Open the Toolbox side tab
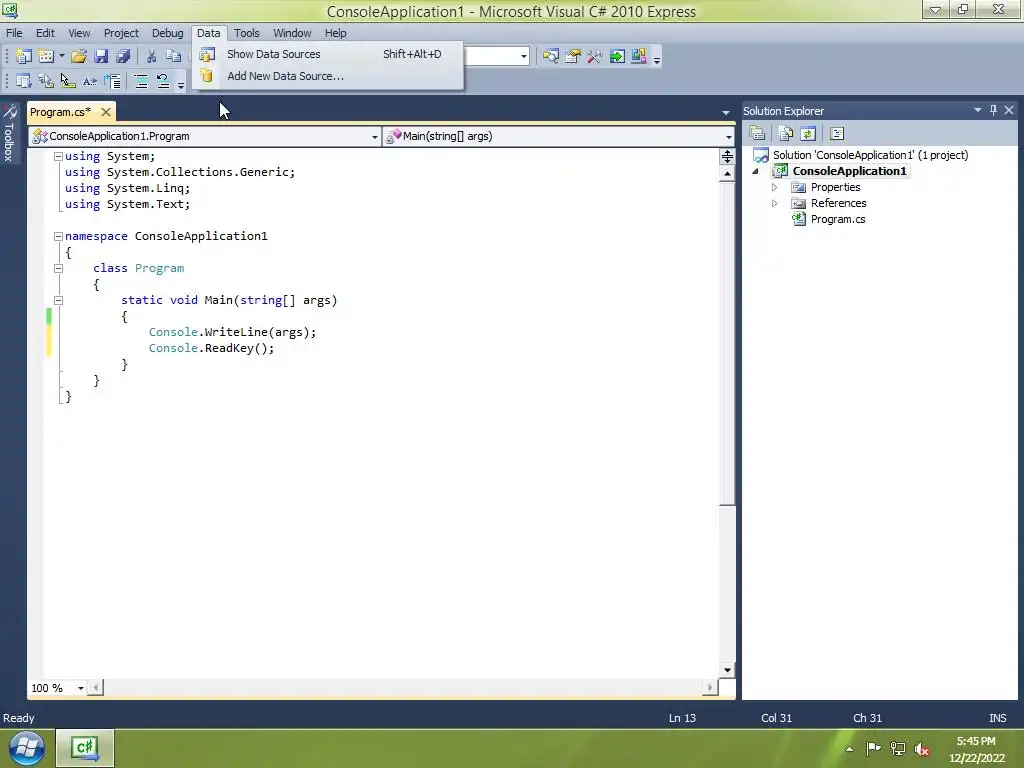 pyautogui.click(x=9, y=135)
